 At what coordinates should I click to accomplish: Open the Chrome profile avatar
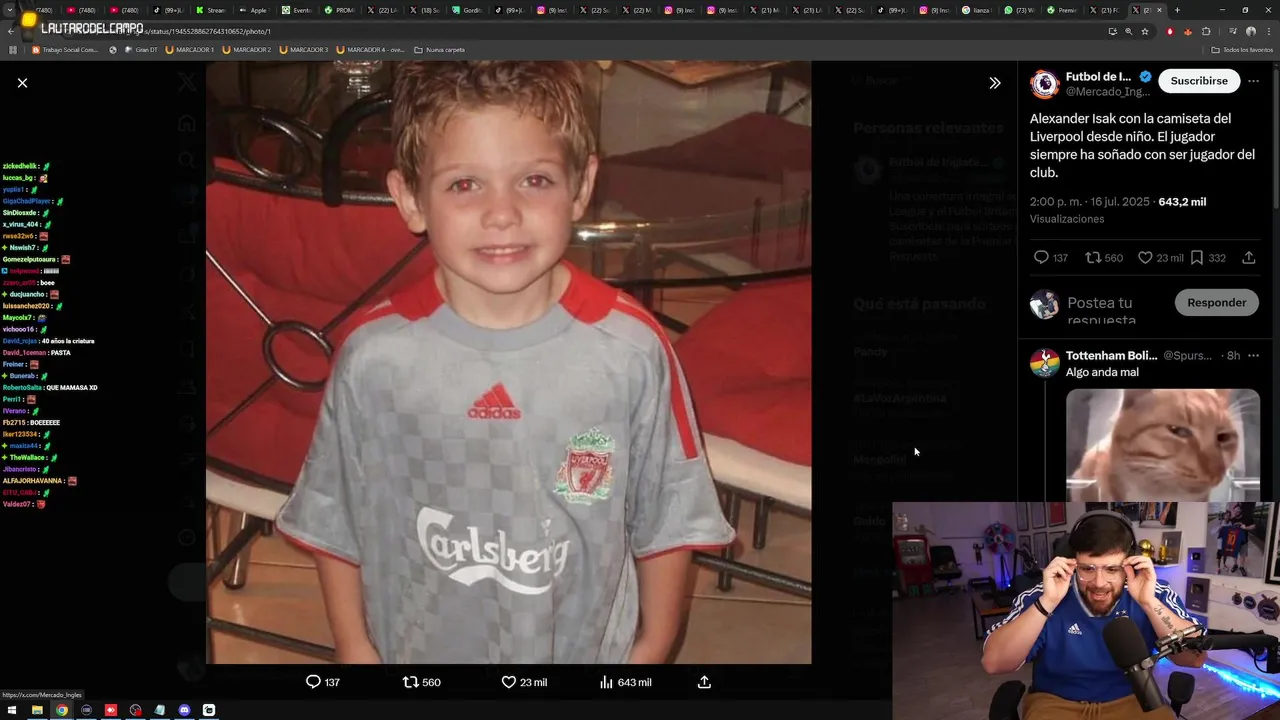point(1250,31)
